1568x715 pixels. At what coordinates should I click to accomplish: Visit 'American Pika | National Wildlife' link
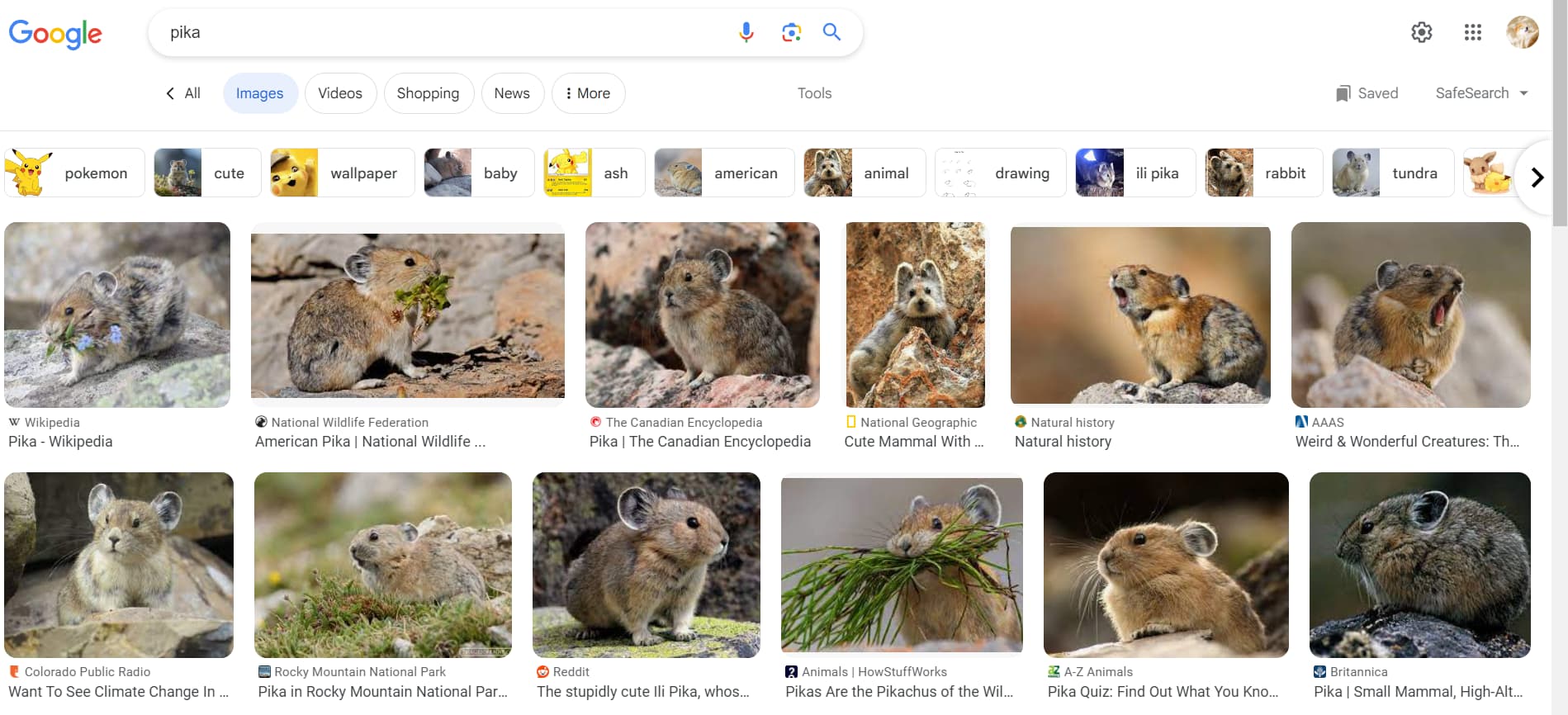coord(370,442)
